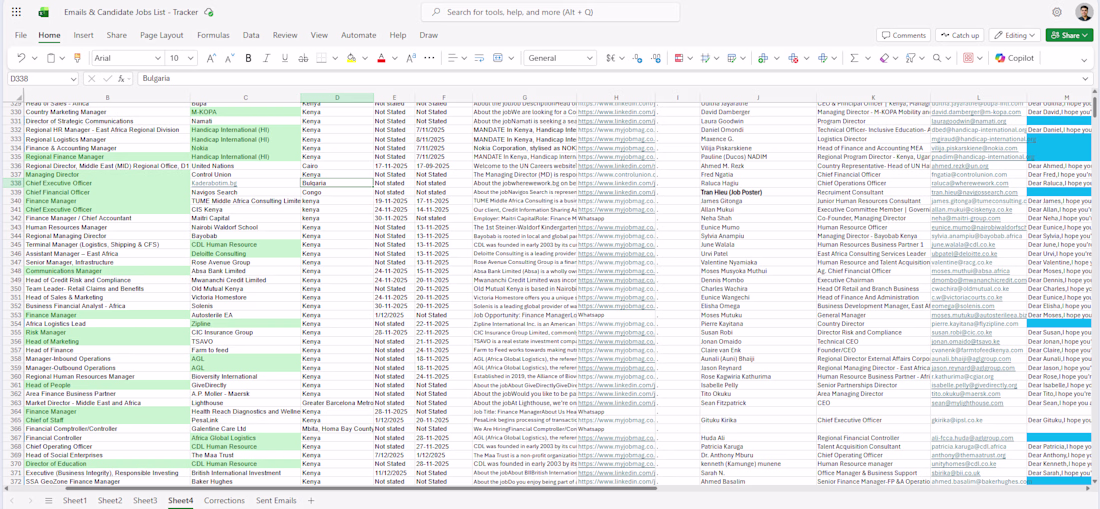Open the Sent Emails sheet tab
1100x509 pixels.
click(276, 501)
